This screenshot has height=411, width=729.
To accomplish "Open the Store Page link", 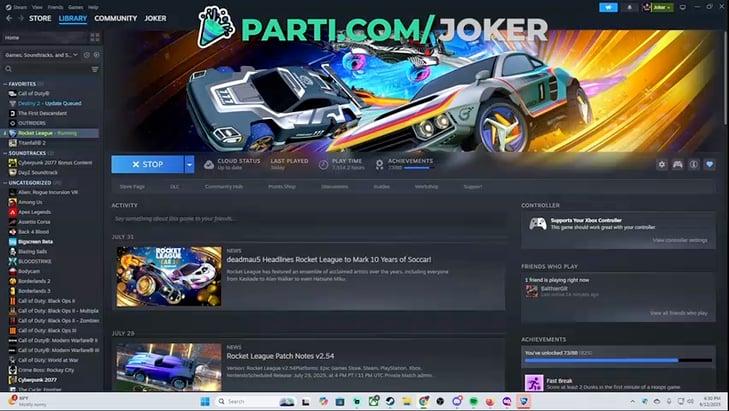I will pyautogui.click(x=132, y=186).
